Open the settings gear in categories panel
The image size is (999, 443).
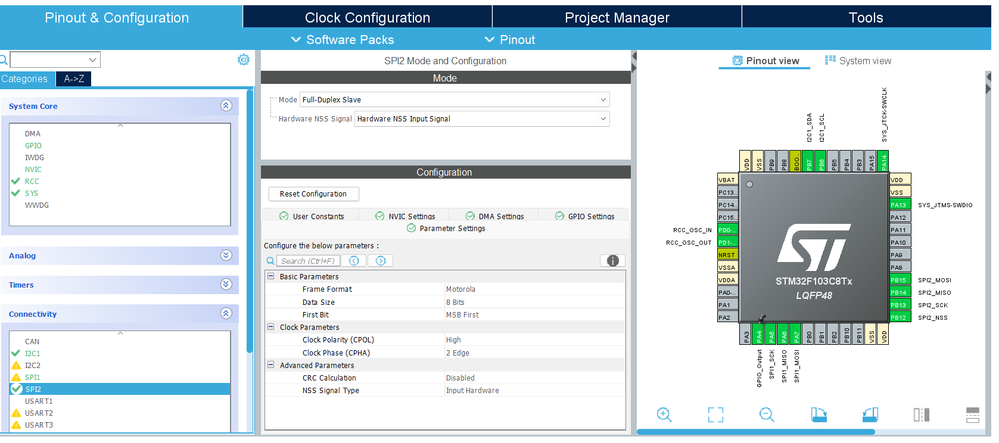[x=243, y=60]
